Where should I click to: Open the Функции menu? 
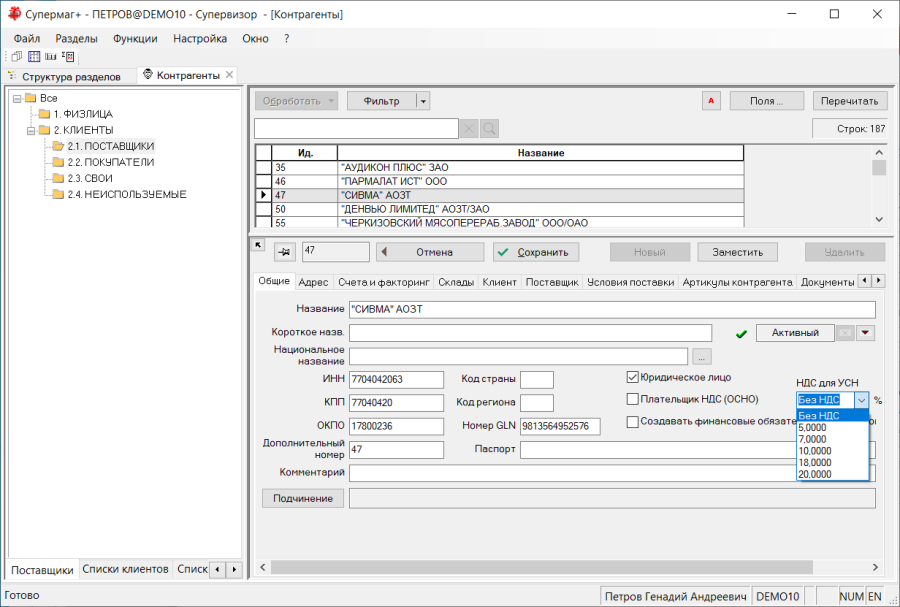135,38
